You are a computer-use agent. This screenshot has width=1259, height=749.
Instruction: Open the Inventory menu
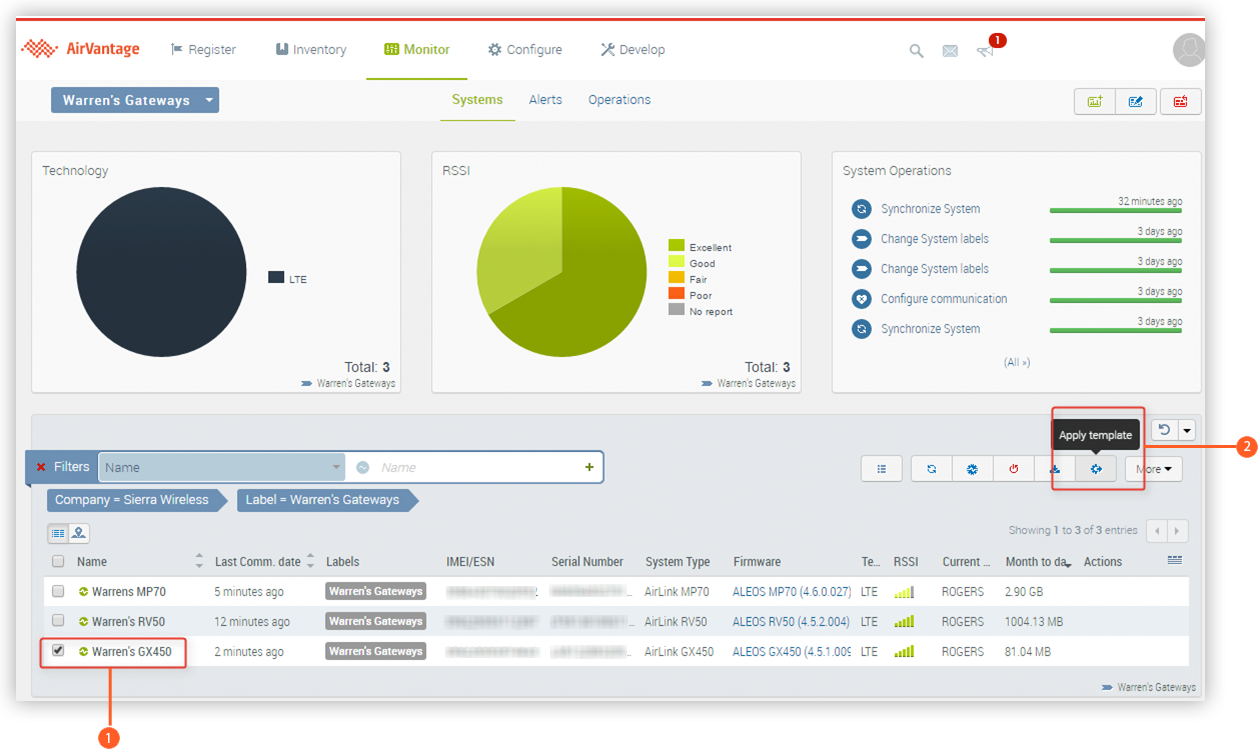click(311, 49)
